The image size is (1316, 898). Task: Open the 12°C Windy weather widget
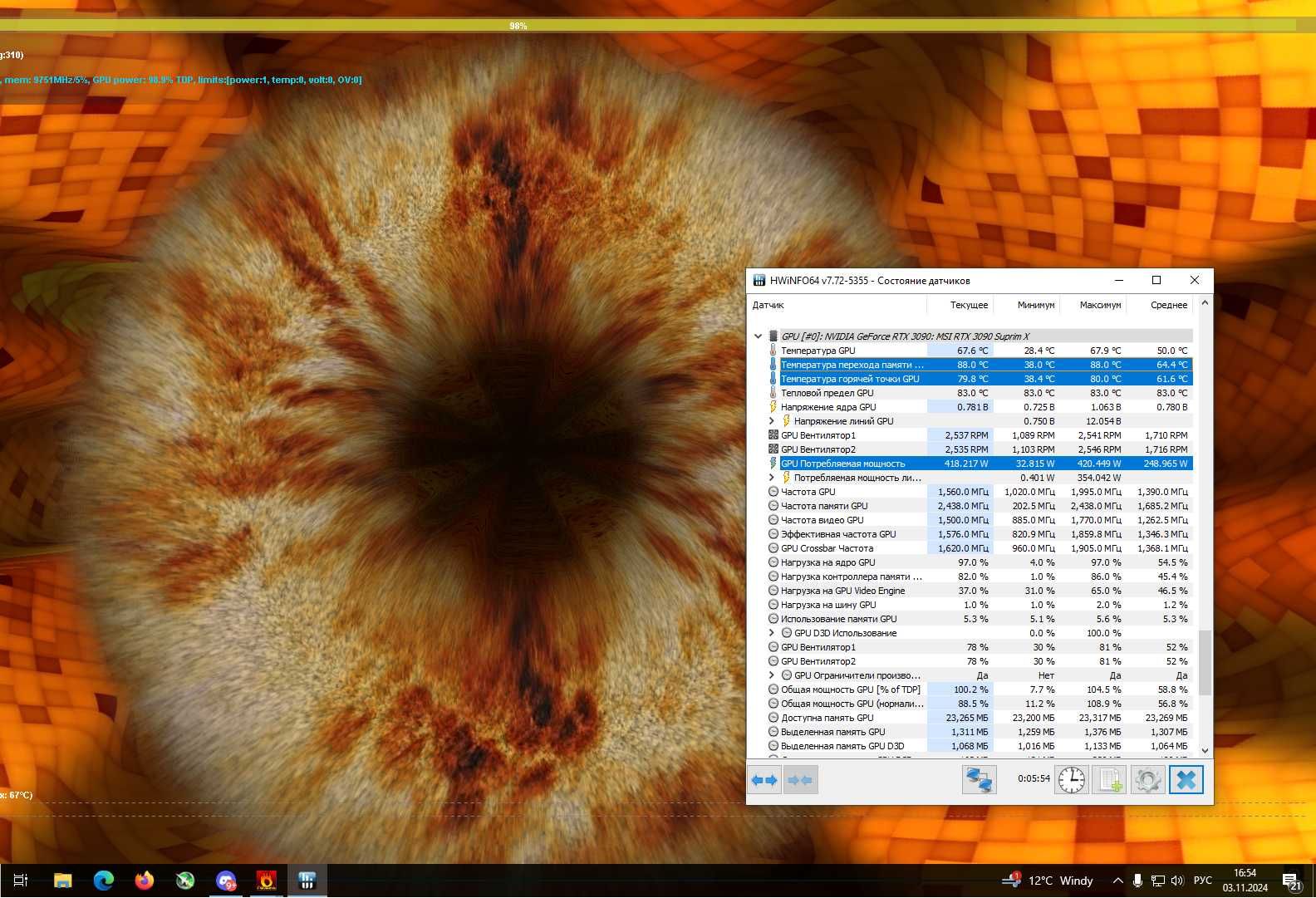tap(1048, 881)
